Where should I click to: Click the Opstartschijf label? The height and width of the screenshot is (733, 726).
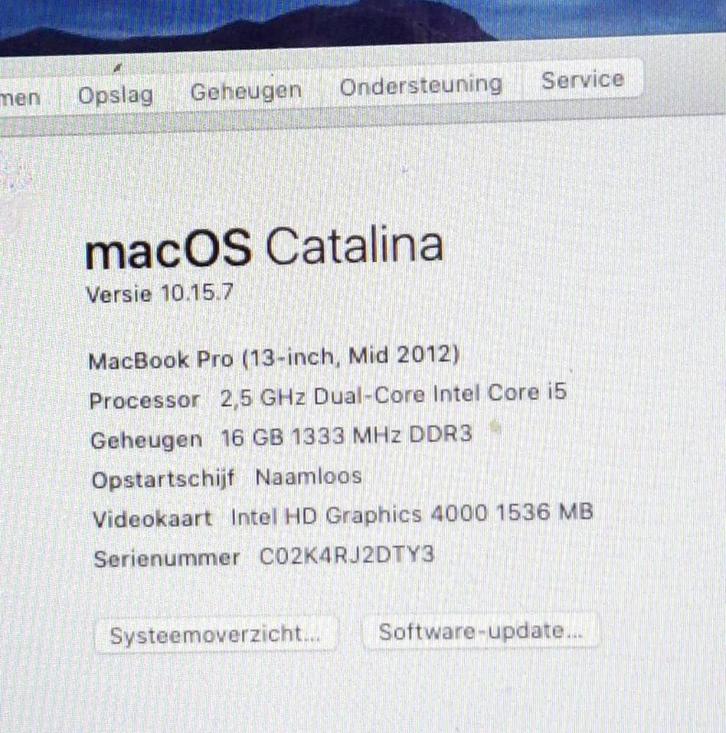point(164,479)
